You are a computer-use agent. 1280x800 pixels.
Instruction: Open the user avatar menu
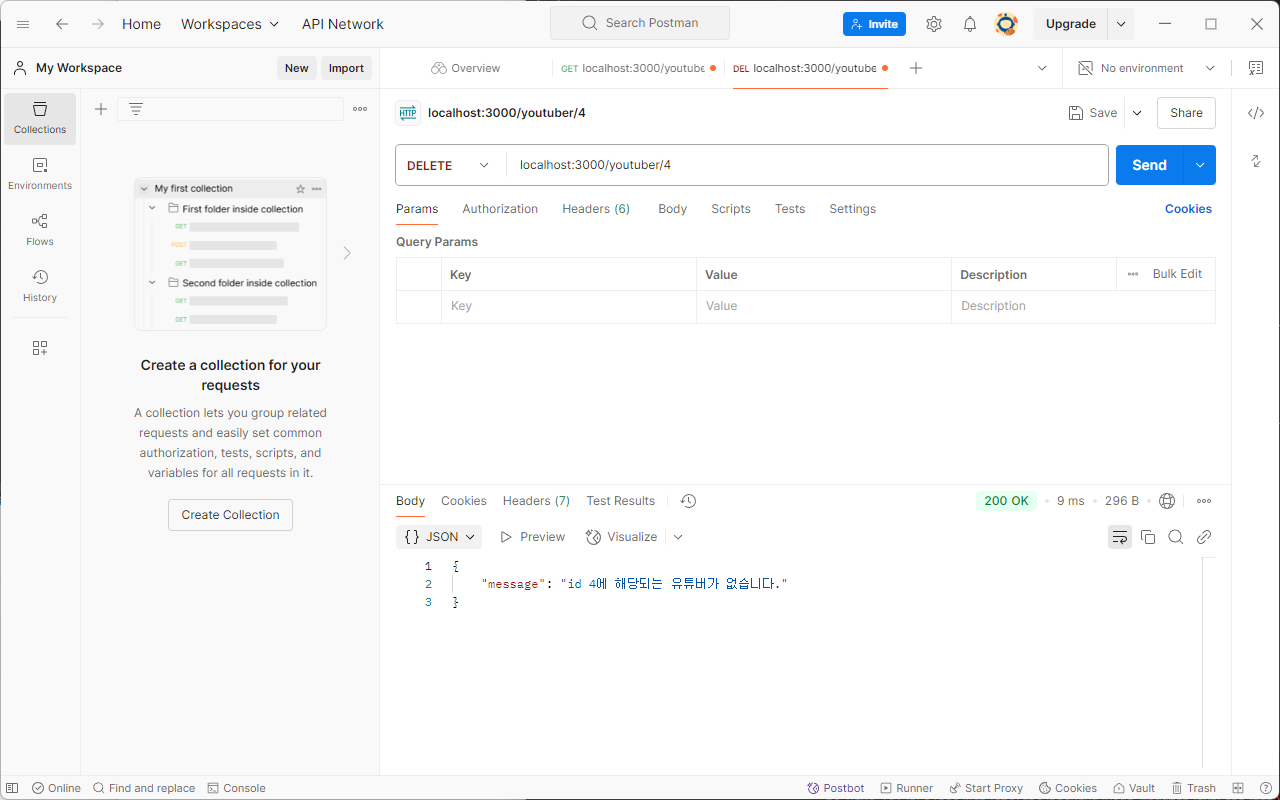(1006, 24)
